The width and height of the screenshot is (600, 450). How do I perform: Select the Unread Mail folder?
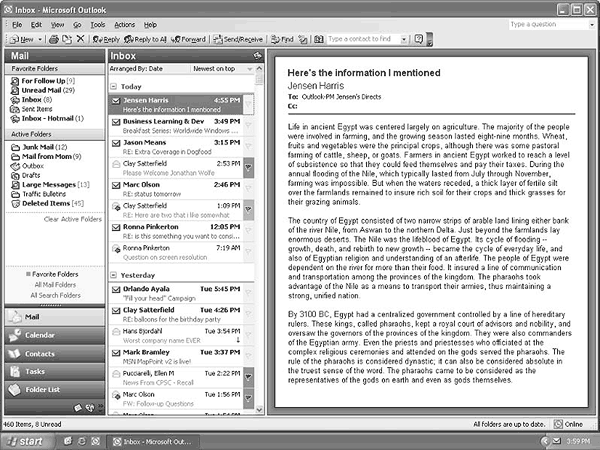[42, 90]
